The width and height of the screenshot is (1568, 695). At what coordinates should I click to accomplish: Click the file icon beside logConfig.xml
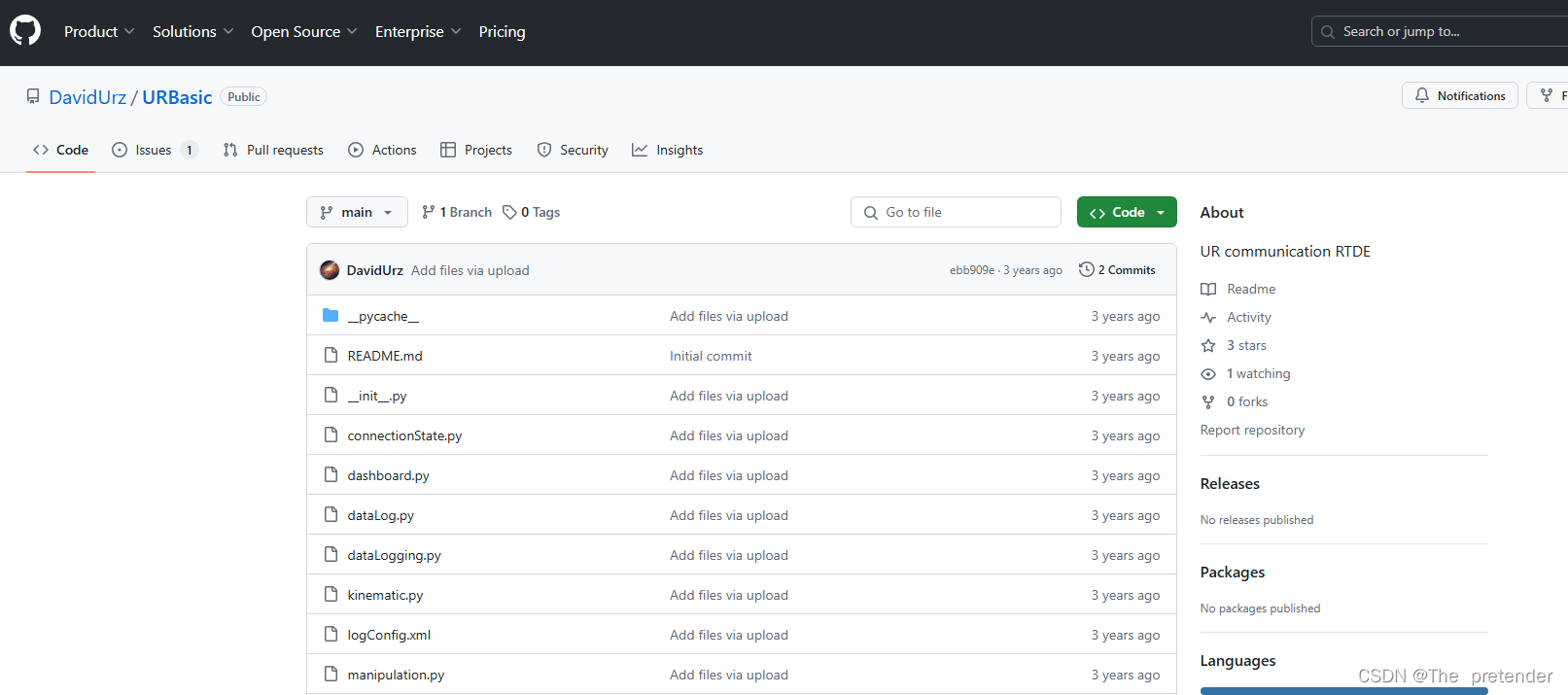tap(331, 634)
